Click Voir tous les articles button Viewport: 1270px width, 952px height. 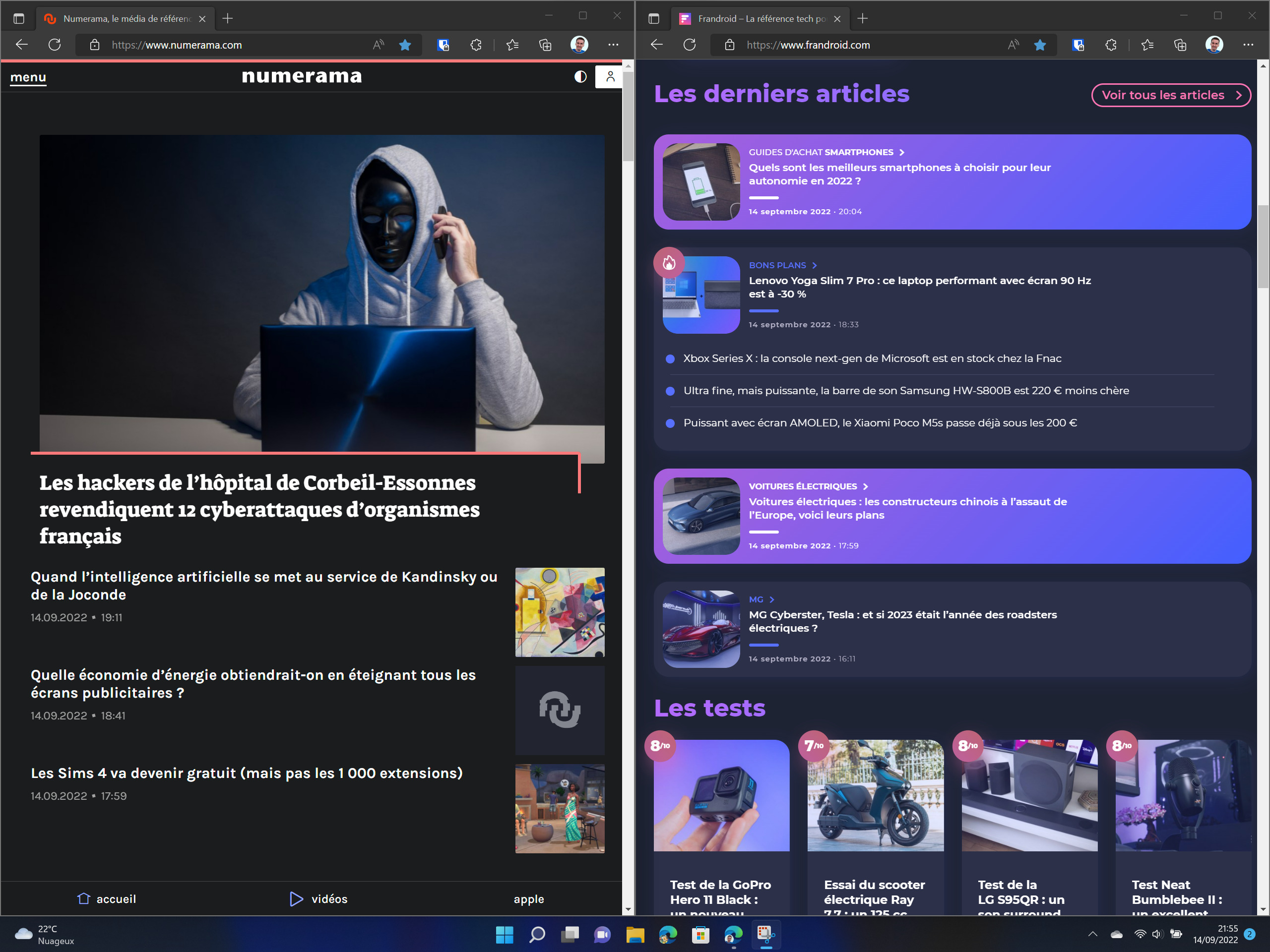1171,95
